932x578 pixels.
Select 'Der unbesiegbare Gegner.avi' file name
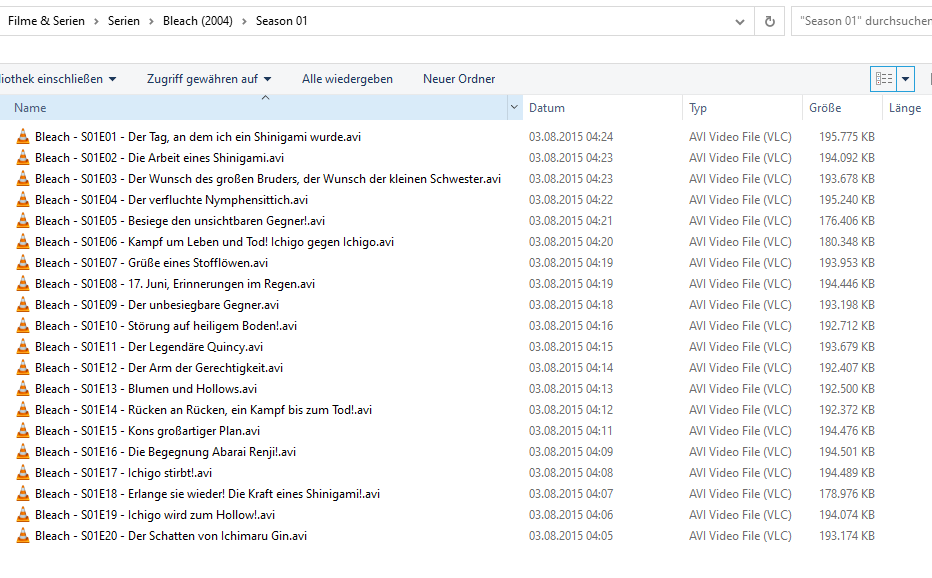pos(203,304)
